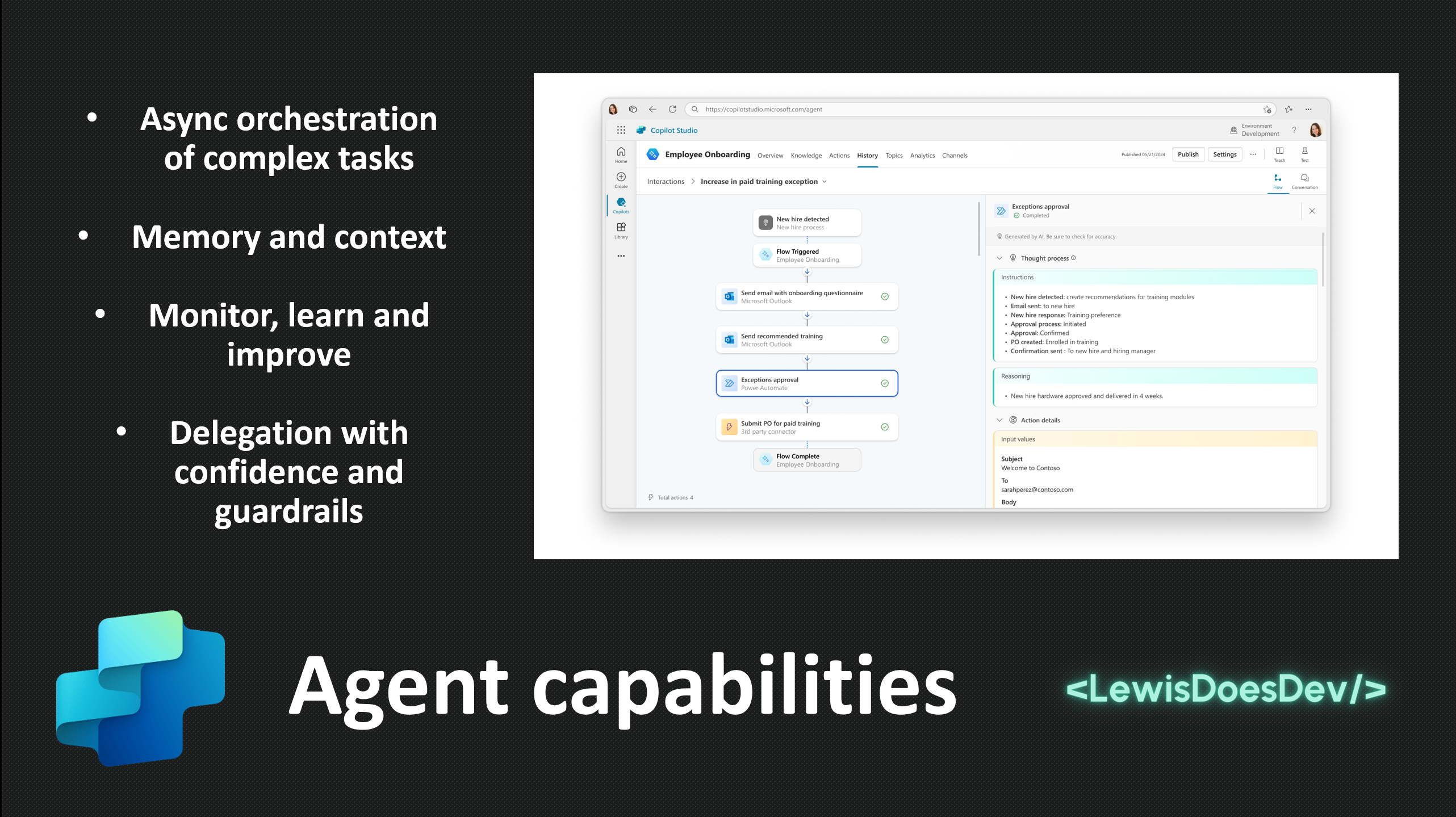
Task: Open the app launcher grid icon
Action: (x=621, y=130)
